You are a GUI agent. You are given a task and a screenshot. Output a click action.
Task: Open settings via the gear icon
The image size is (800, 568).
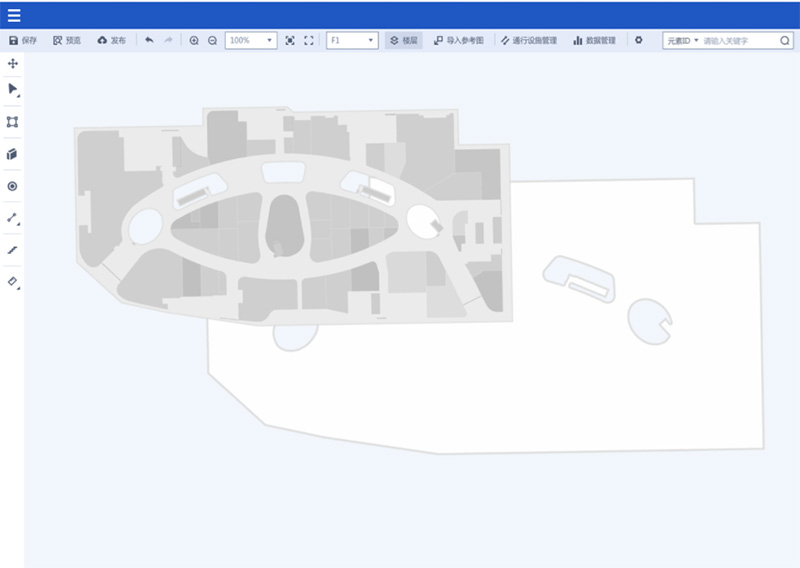click(x=639, y=41)
